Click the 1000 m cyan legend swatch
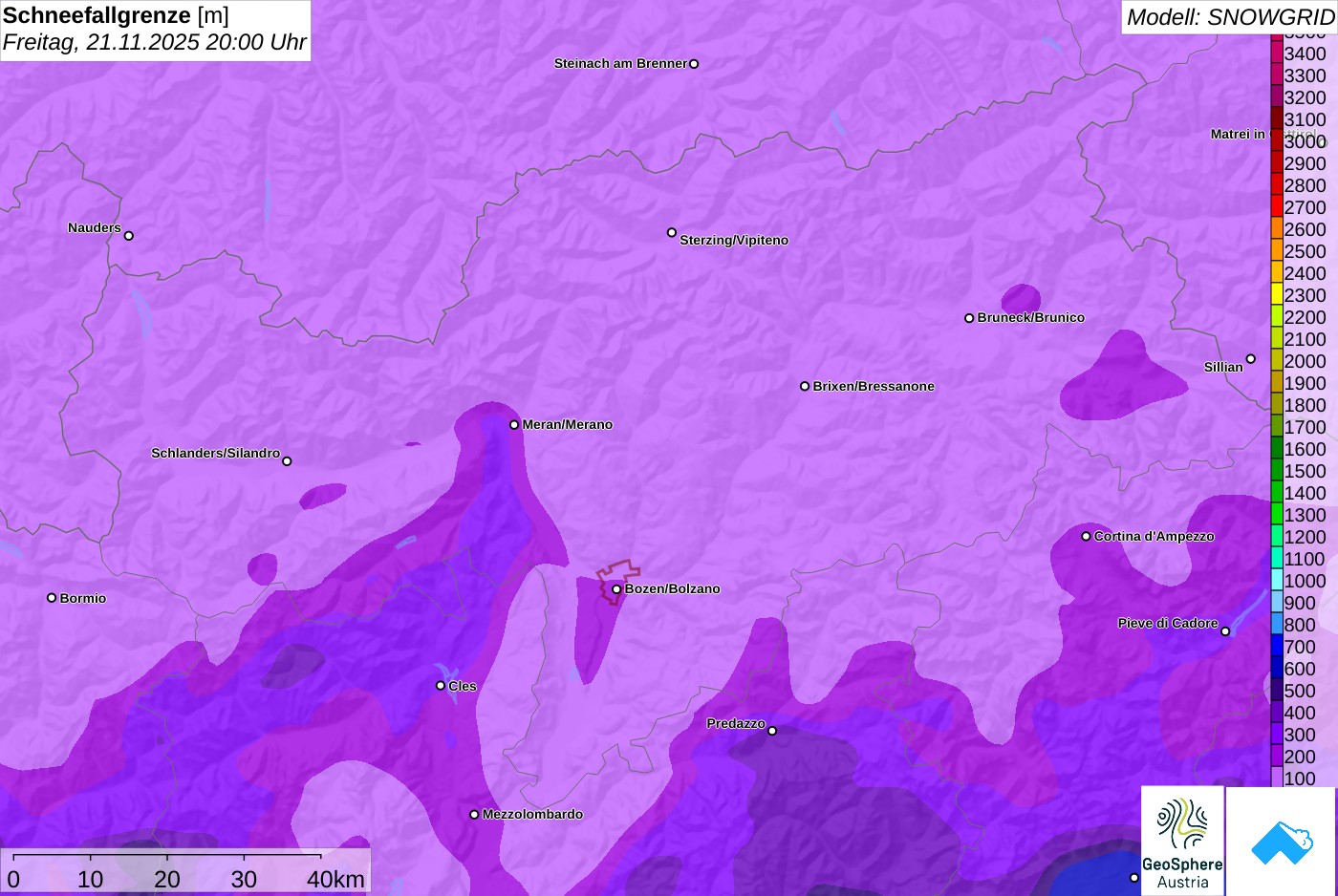The width and height of the screenshot is (1338, 896). (1277, 581)
